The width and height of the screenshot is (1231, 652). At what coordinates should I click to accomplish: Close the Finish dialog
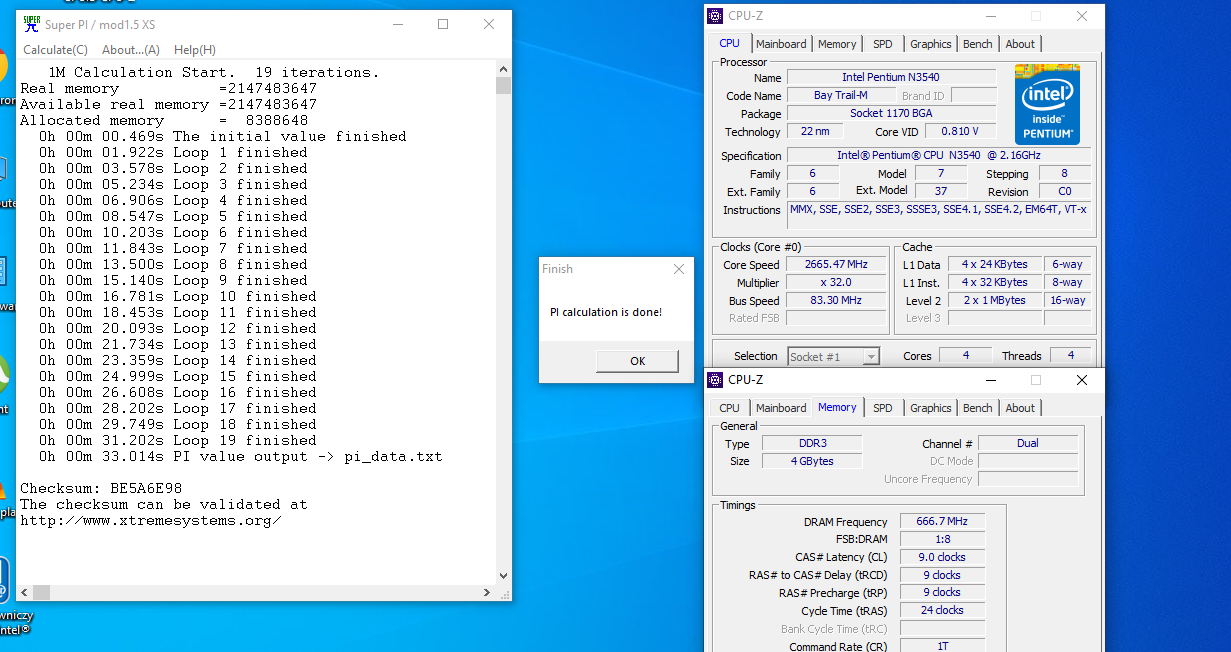tap(679, 269)
